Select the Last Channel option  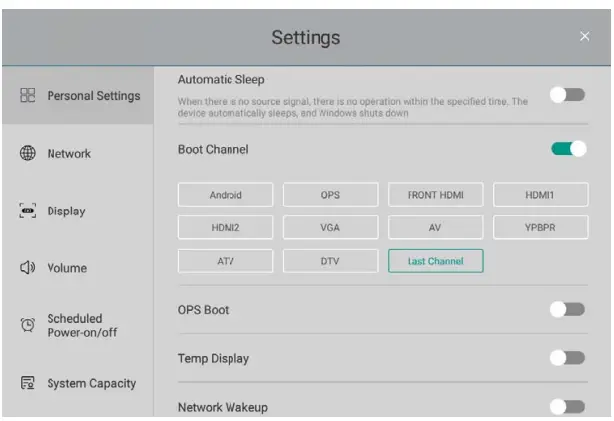pyautogui.click(x=435, y=261)
